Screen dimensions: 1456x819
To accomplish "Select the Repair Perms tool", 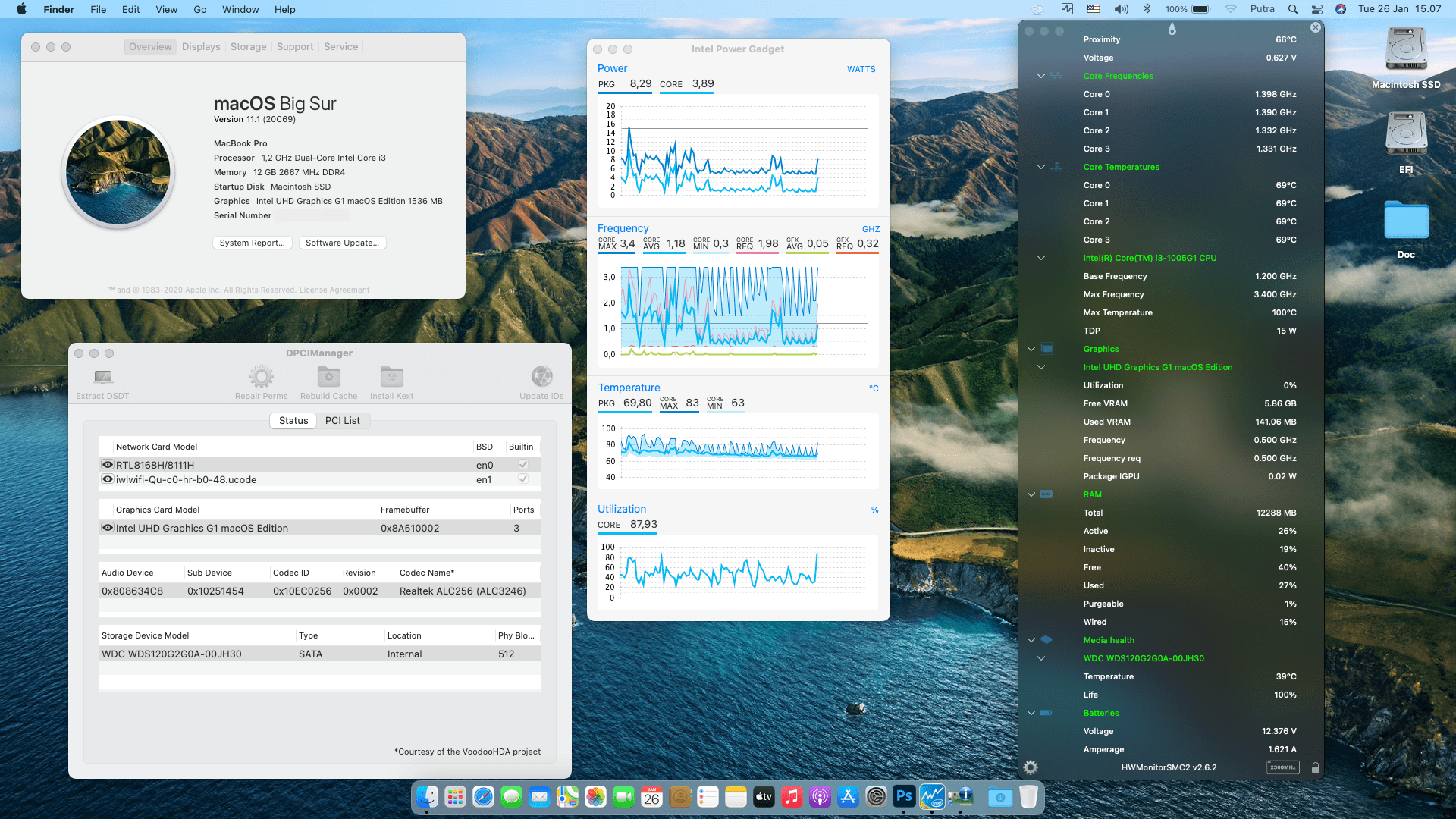I will click(x=261, y=376).
